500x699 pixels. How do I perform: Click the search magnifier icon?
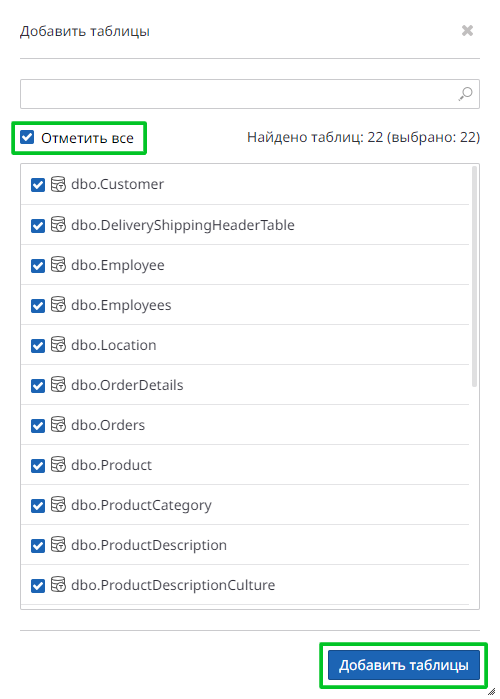coord(466,94)
